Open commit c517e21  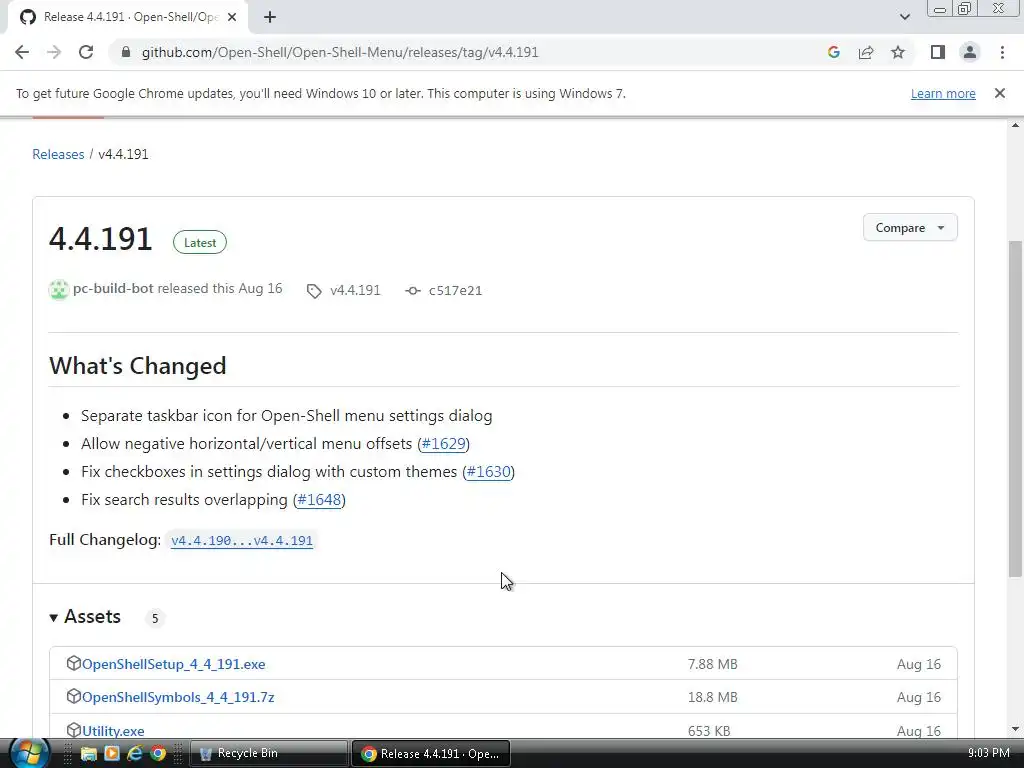click(x=455, y=291)
